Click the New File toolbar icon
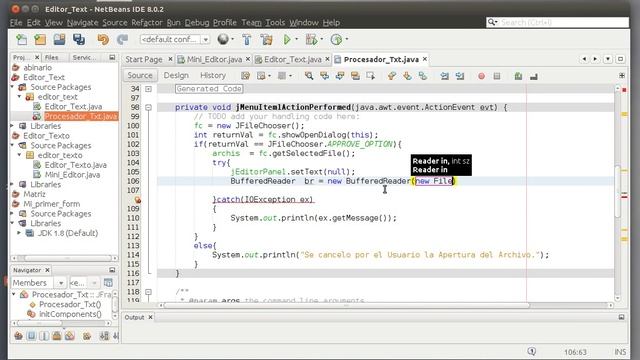 (x=22, y=40)
